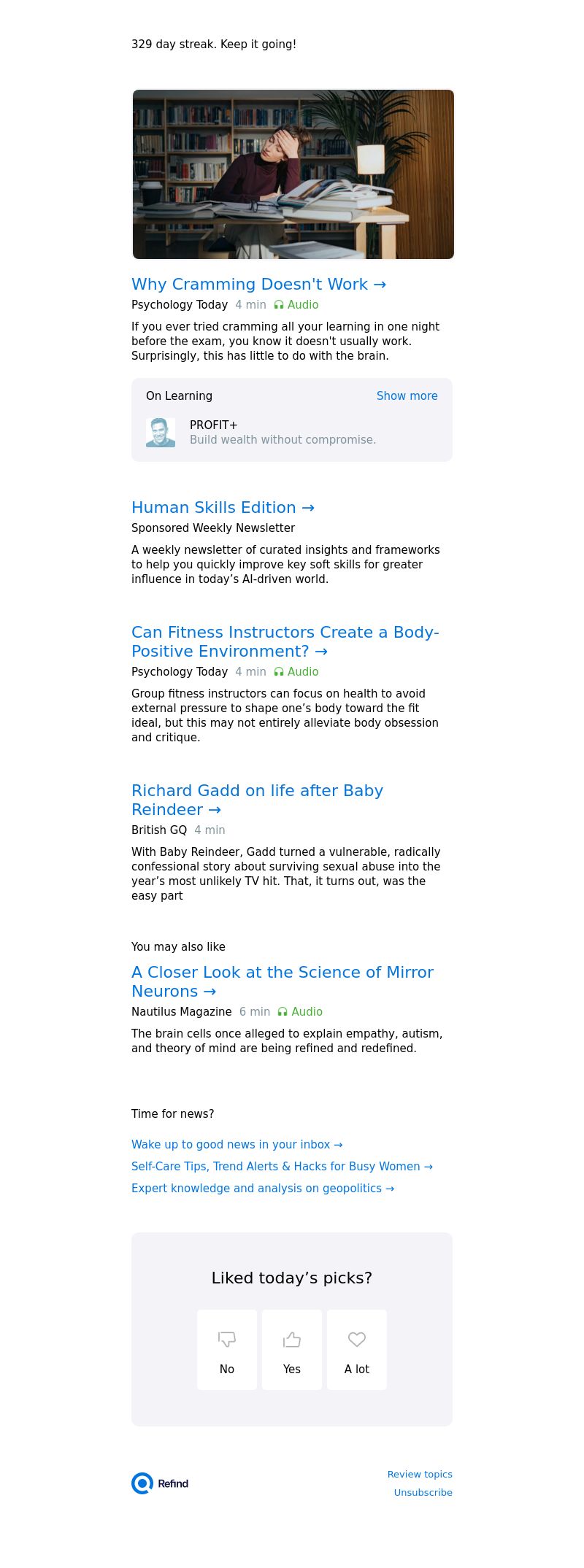The image size is (584, 1568).
Task: Click the PROFIT+ avatar portrait
Action: [x=161, y=433]
